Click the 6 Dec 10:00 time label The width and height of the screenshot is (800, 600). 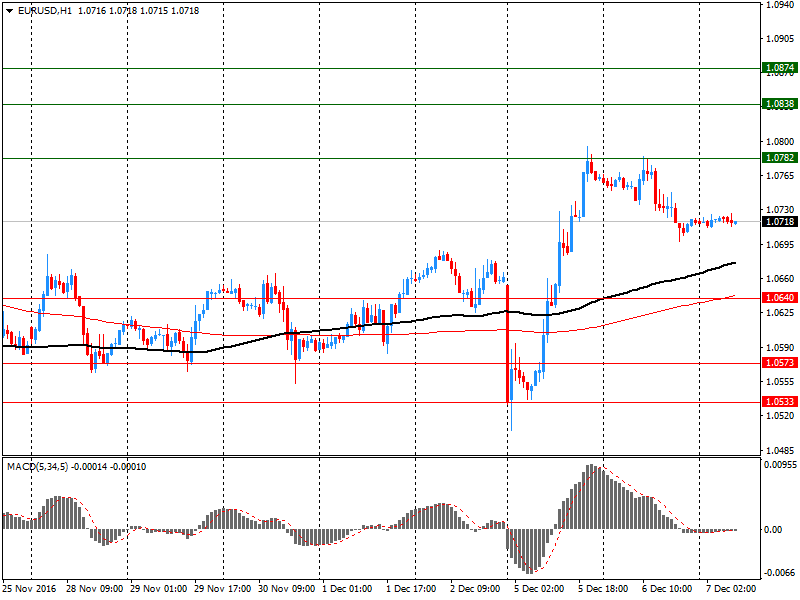[667, 589]
